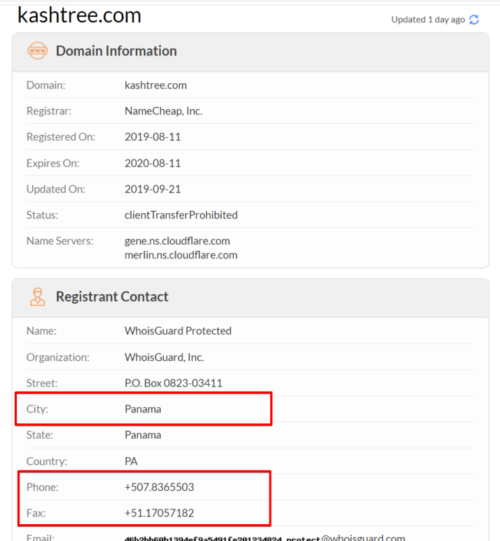Viewport: 500px width, 541px height.
Task: Click the street P.O. Box 0823-03411
Action: [x=174, y=383]
